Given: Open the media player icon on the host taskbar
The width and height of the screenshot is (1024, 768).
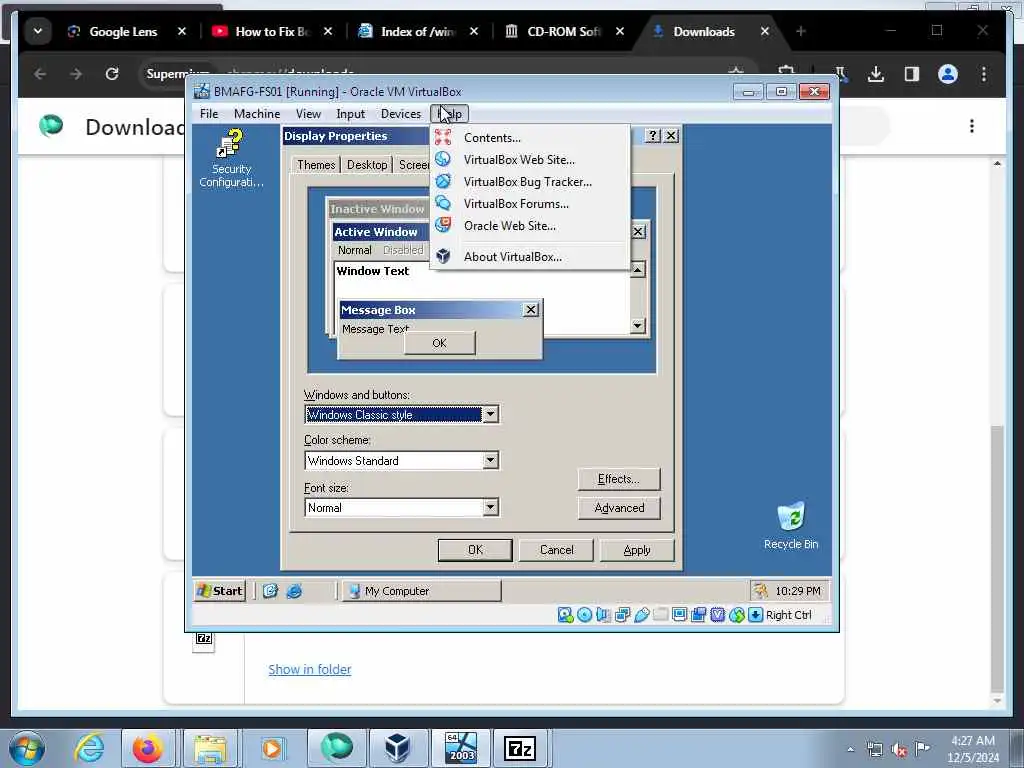Looking at the screenshot, I should pyautogui.click(x=272, y=747).
